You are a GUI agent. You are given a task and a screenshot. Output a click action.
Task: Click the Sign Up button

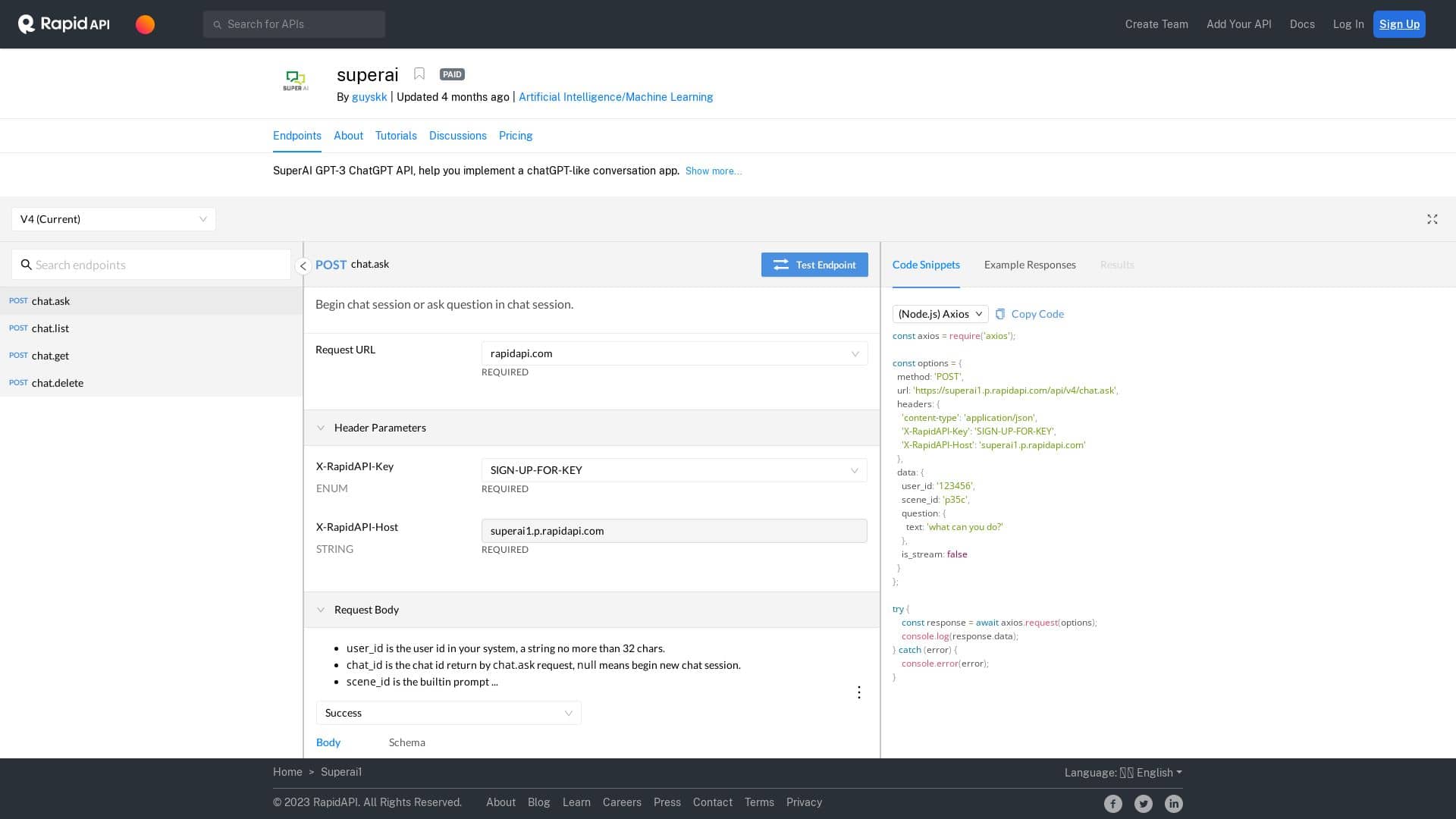click(1399, 24)
